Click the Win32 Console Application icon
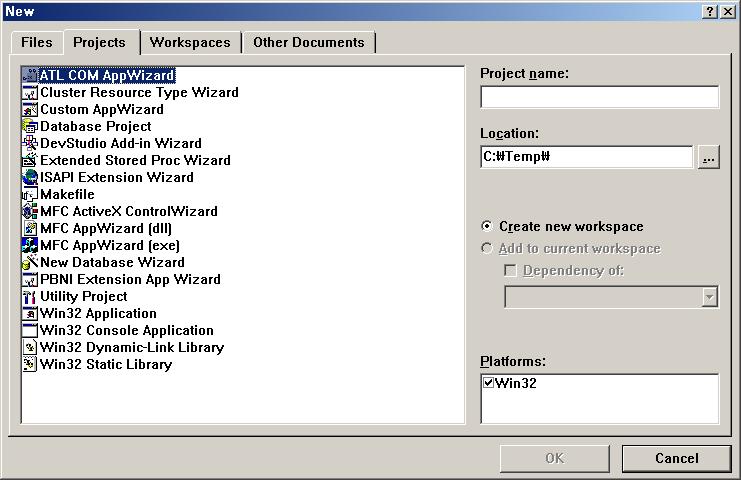 coord(30,330)
